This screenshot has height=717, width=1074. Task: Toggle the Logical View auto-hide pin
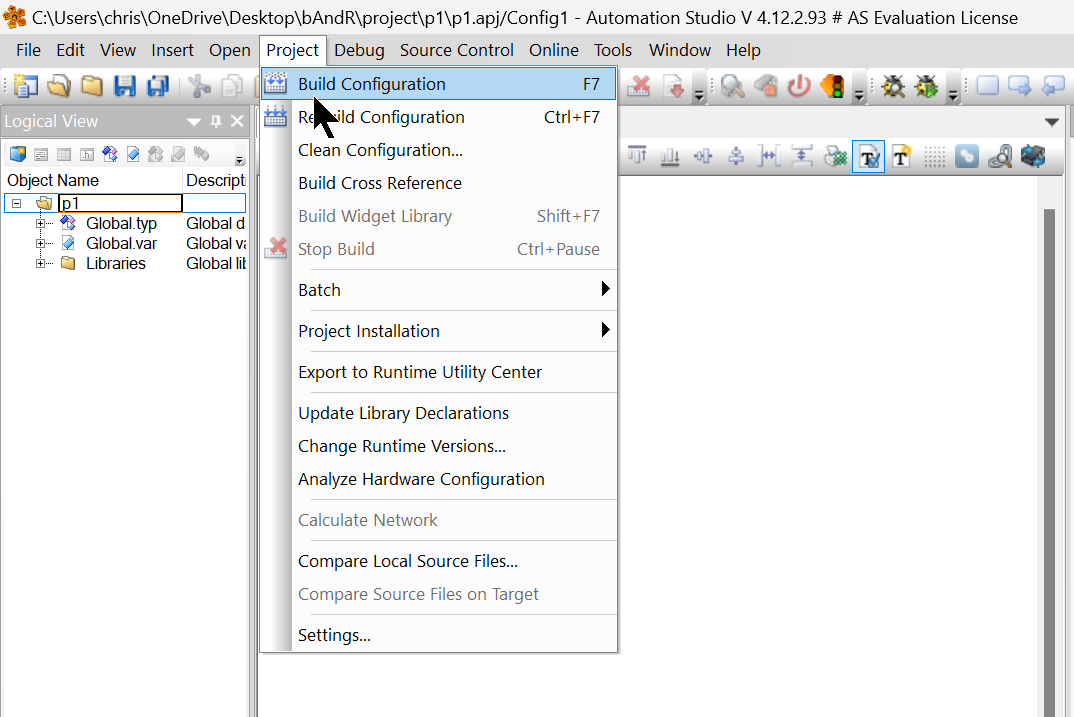[216, 121]
